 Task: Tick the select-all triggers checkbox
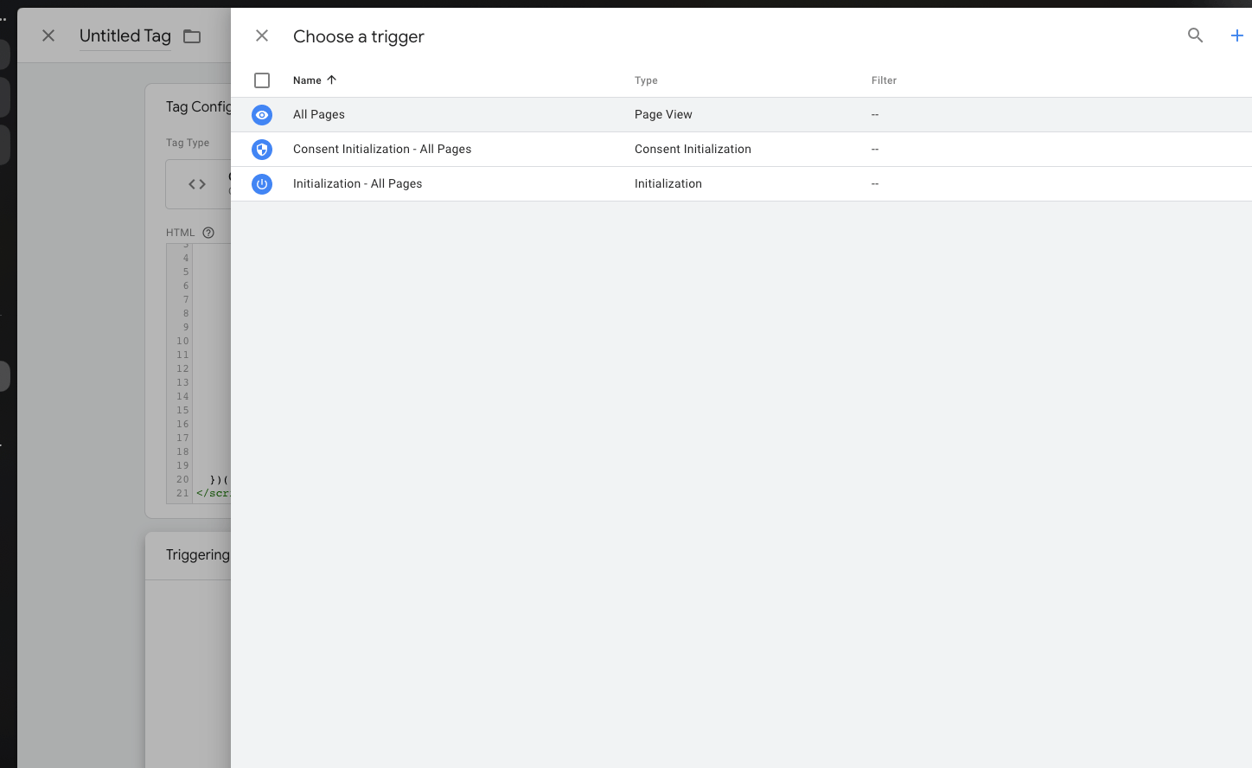tap(262, 80)
